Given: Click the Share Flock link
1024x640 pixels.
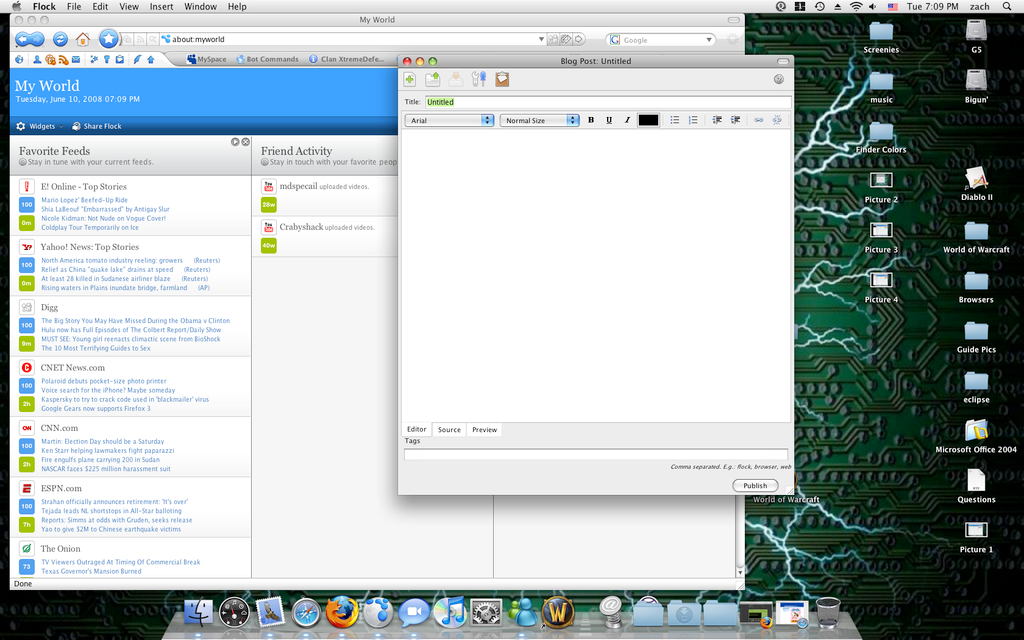Looking at the screenshot, I should click(x=97, y=126).
